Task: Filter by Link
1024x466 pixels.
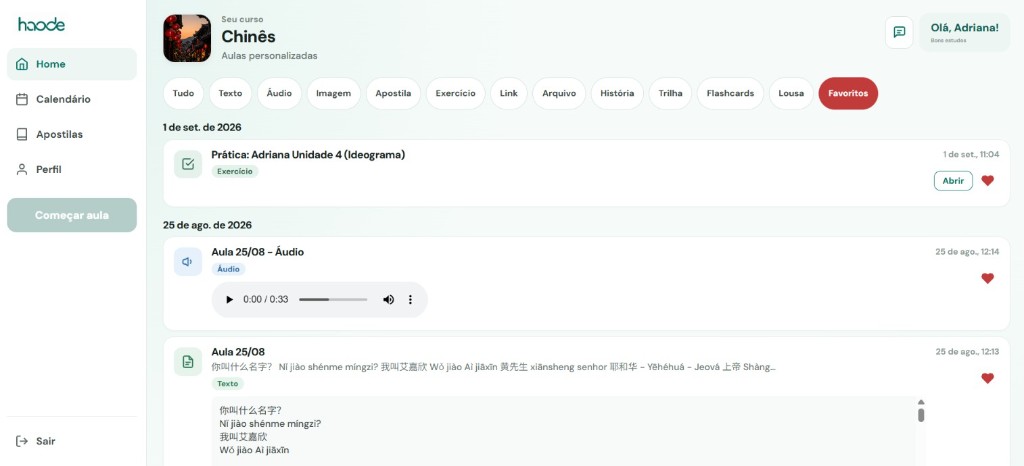Action: click(x=509, y=93)
